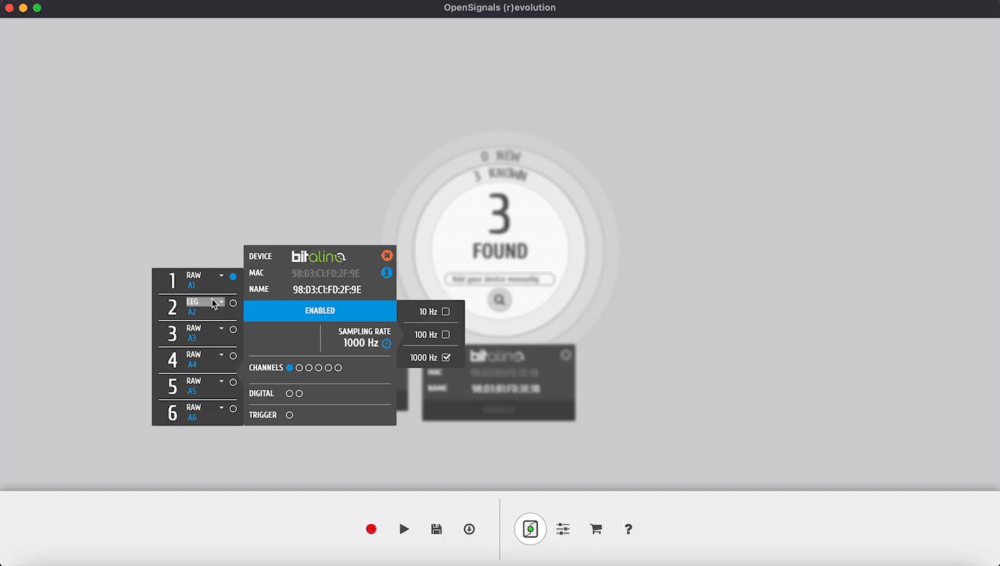Viewport: 1000px width, 566px height.
Task: Toggle second DIGITAL circle
Action: [299, 394]
